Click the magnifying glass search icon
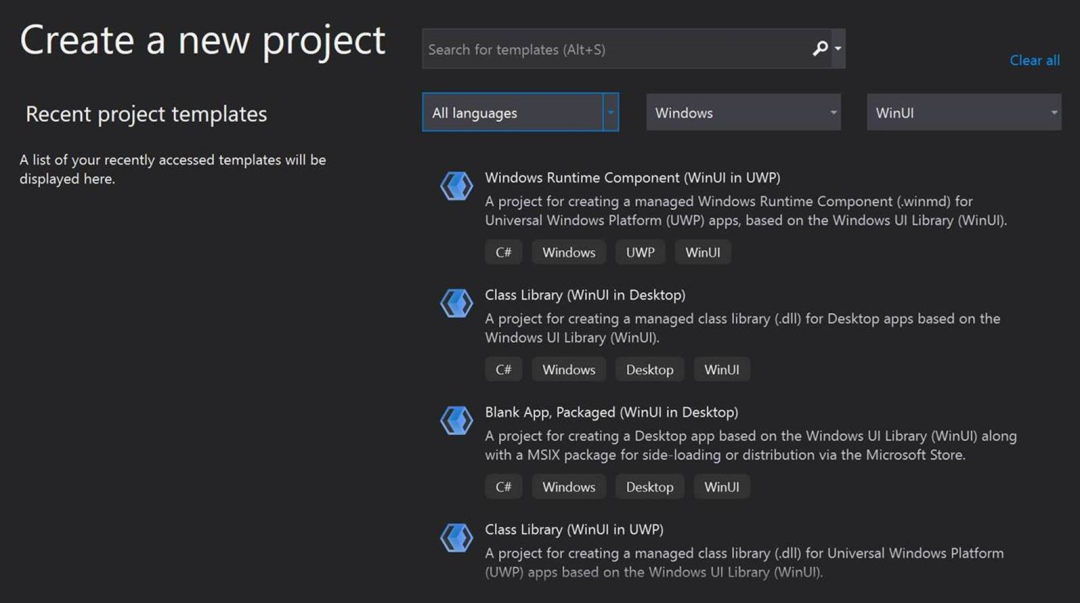 click(x=820, y=49)
